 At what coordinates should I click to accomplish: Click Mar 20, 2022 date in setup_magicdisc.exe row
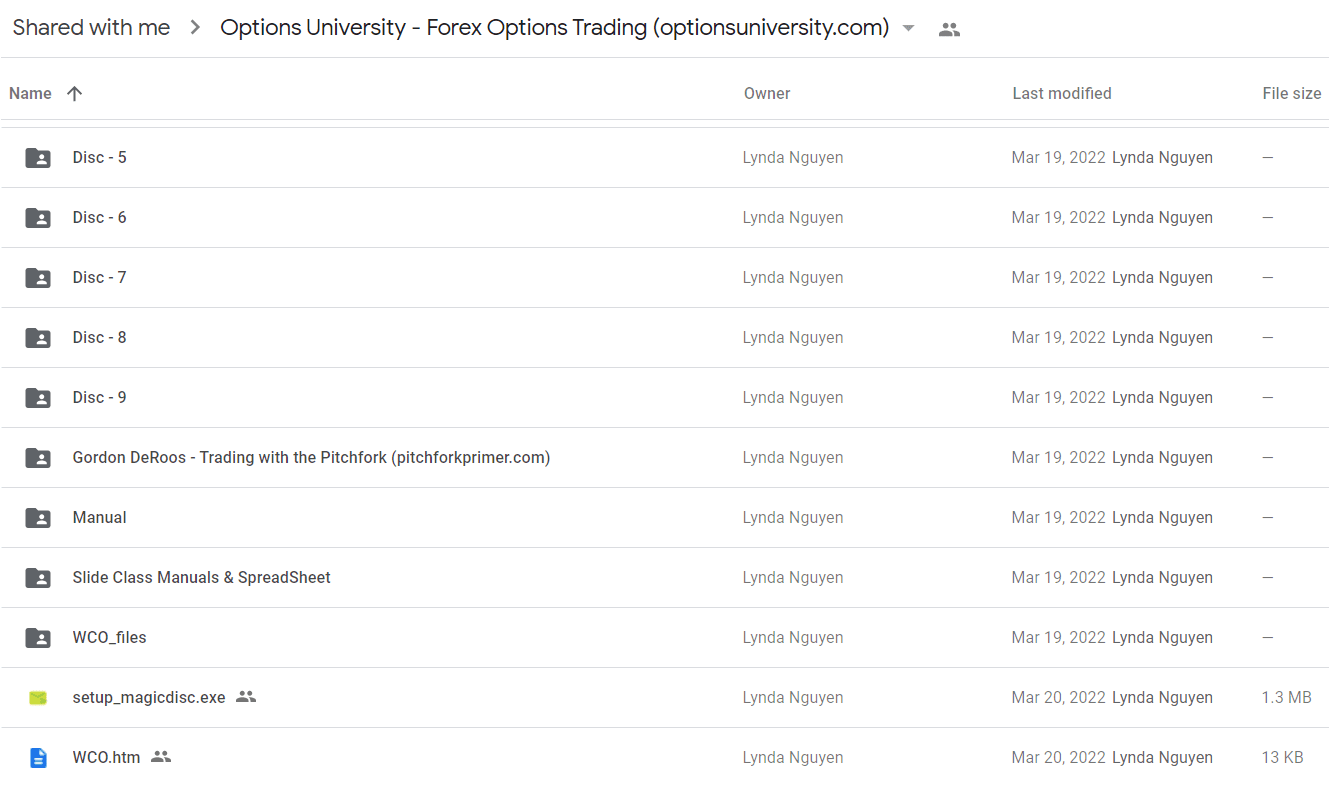point(1059,697)
